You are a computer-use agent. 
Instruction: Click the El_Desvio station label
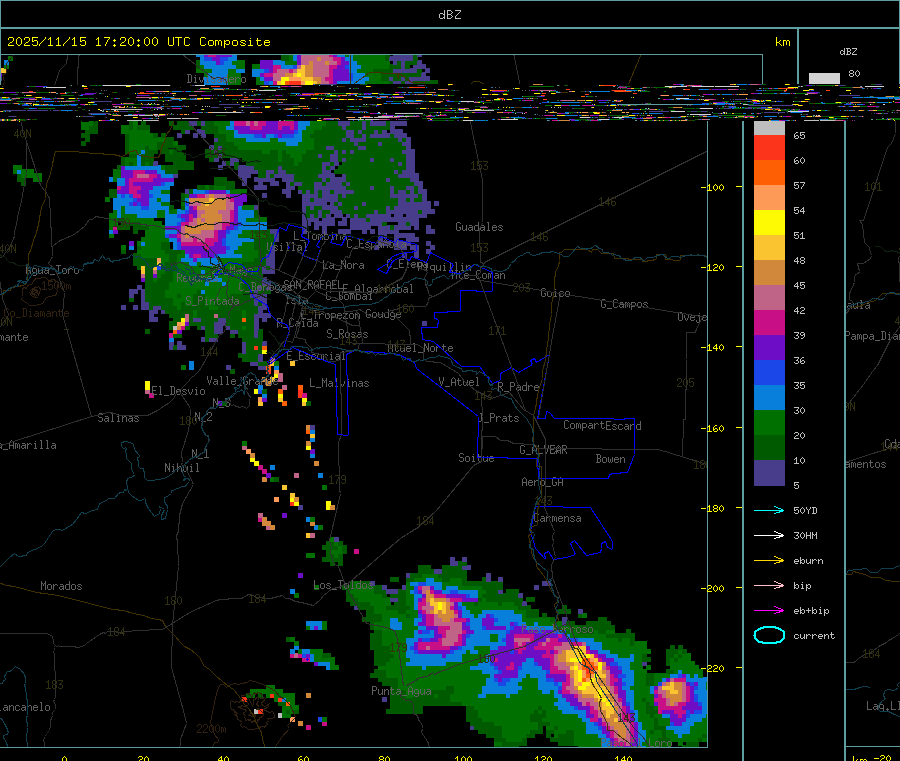(x=178, y=391)
